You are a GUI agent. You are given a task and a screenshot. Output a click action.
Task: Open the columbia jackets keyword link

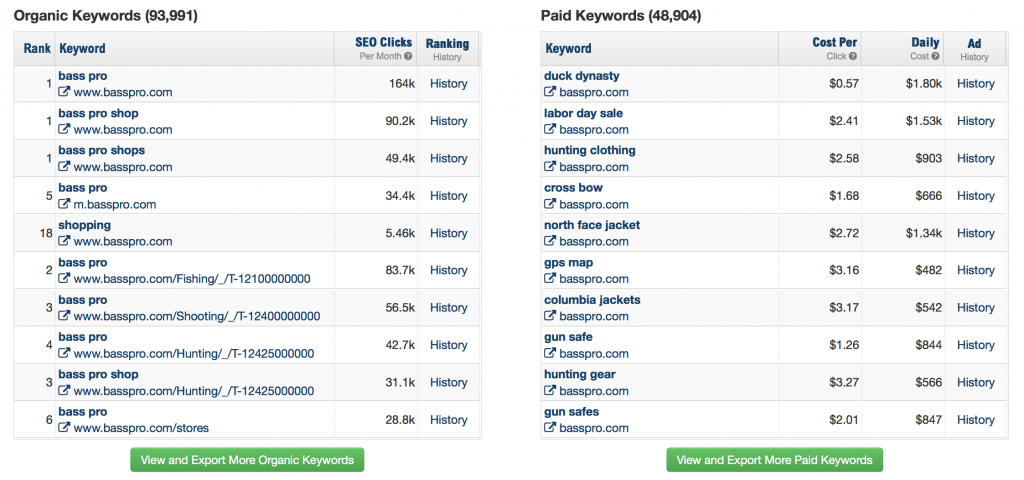[x=592, y=300]
